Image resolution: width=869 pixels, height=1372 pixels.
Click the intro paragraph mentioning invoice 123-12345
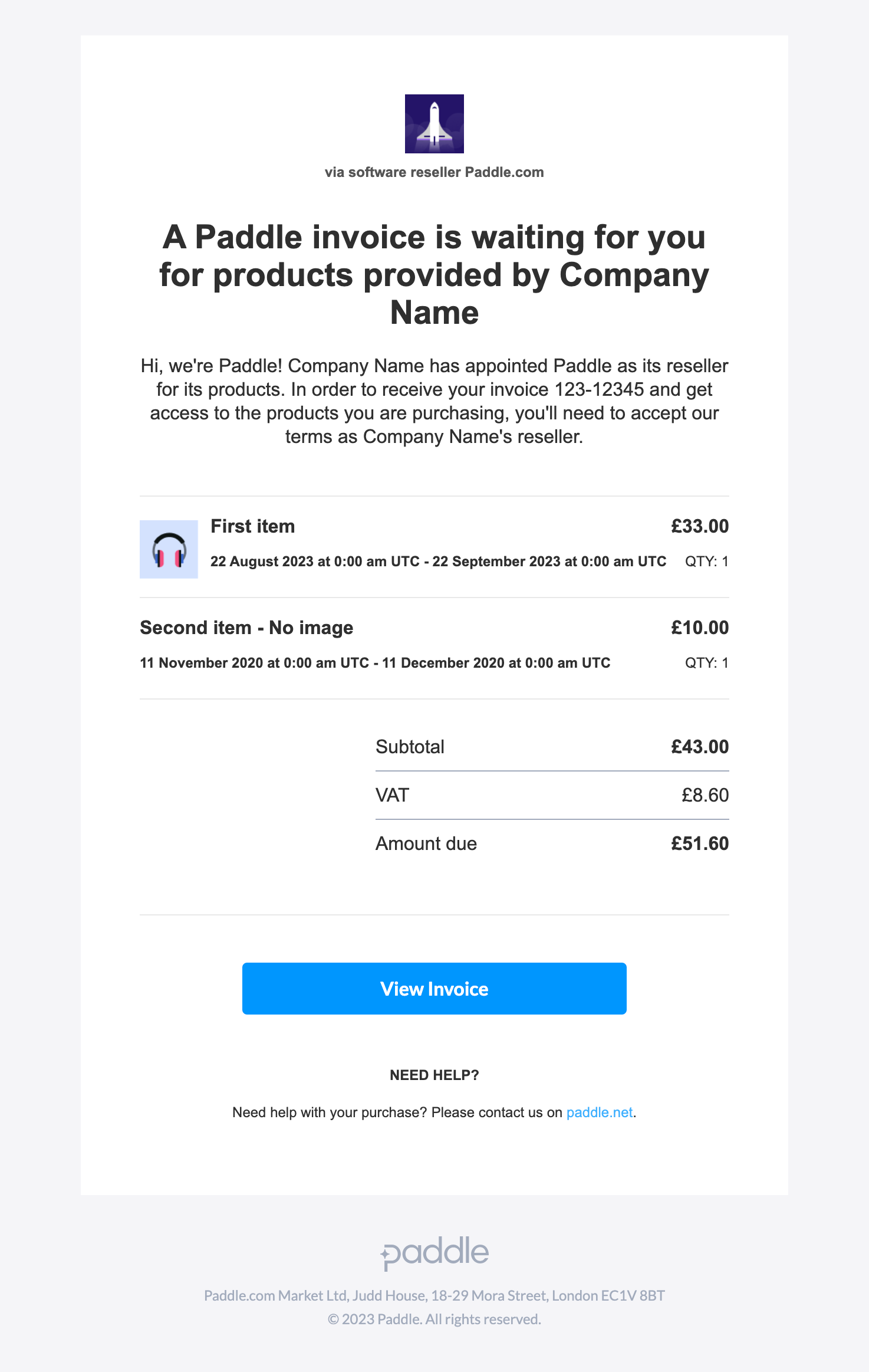434,401
